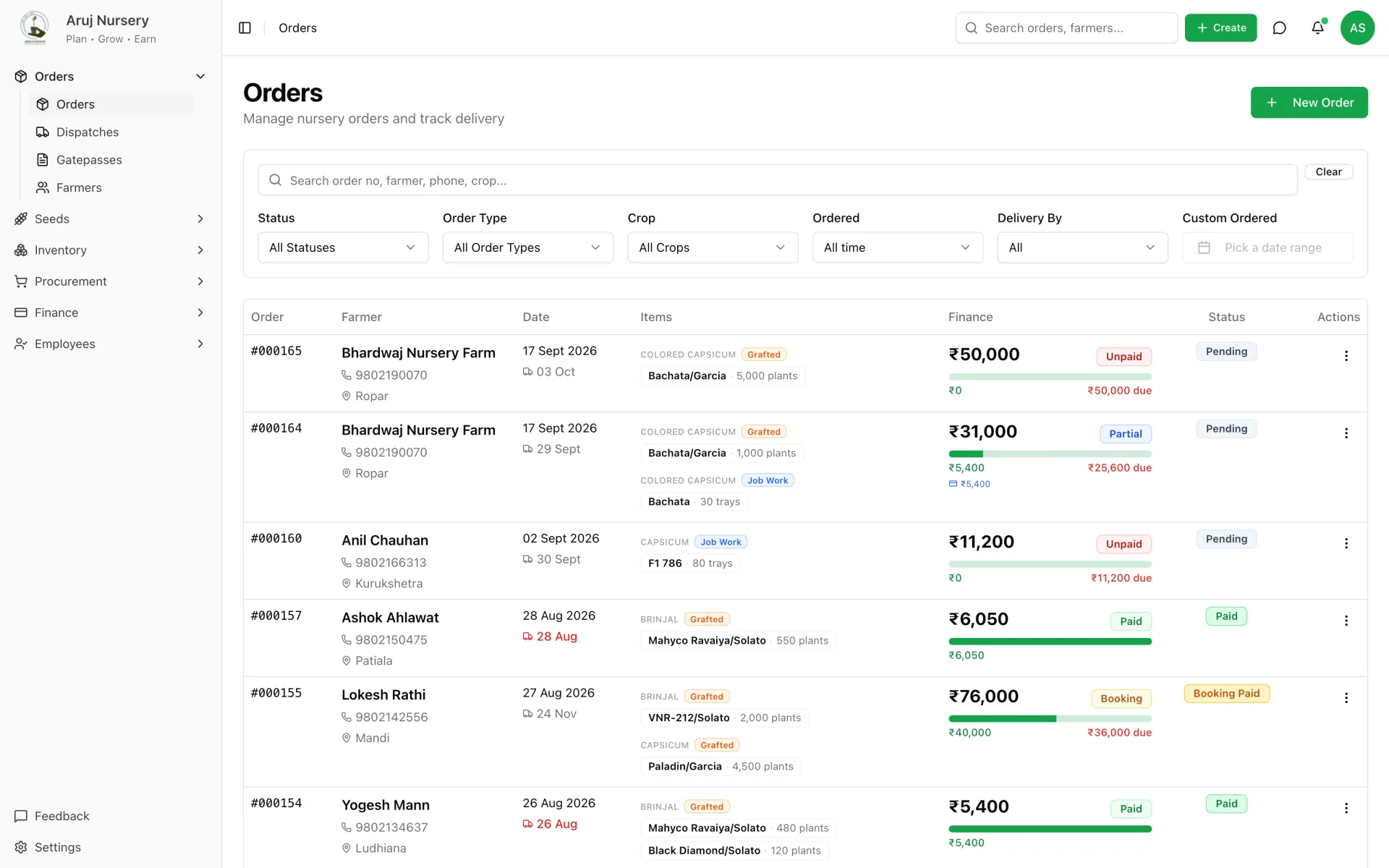The width and height of the screenshot is (1389, 868).
Task: Click the Aruj Nursery logo
Action: point(34,27)
